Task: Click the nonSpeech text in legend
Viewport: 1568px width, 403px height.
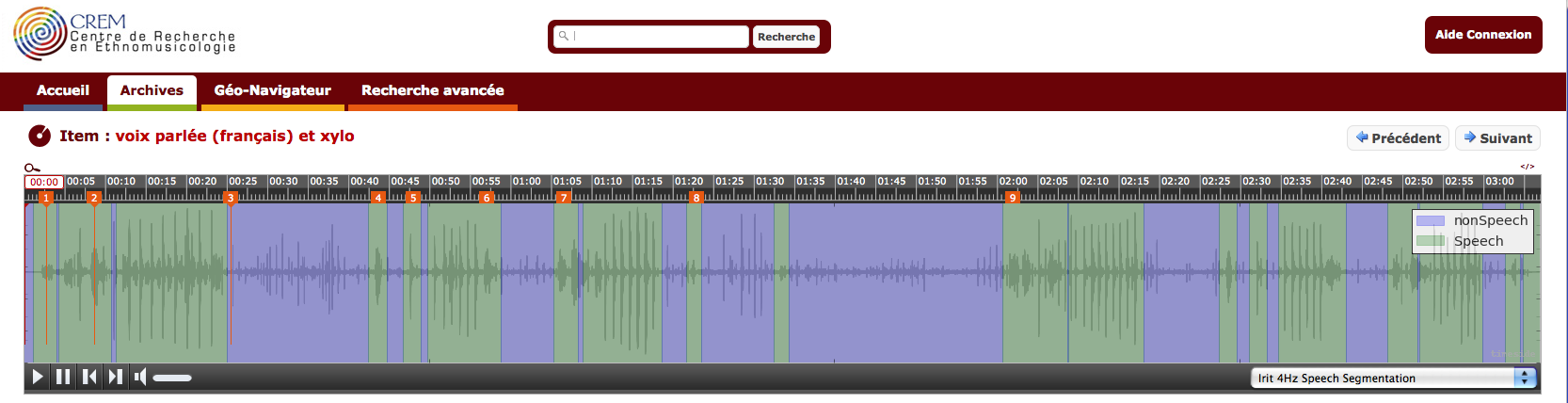Action: (x=1491, y=220)
